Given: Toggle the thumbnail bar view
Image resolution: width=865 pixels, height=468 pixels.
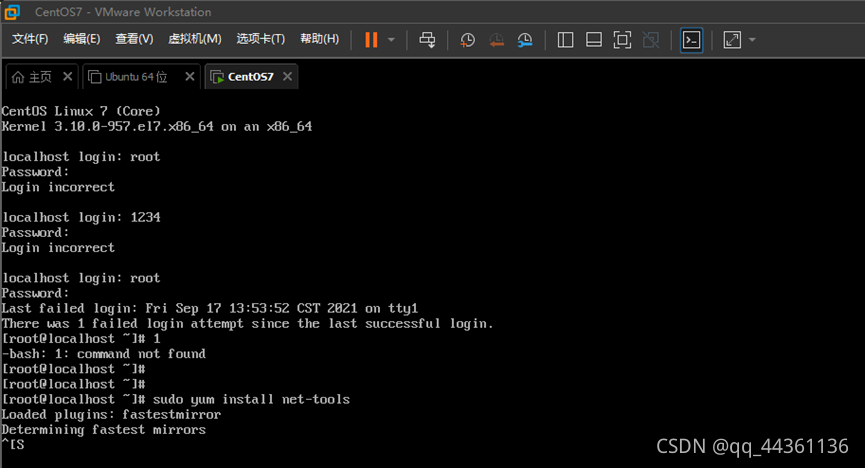Looking at the screenshot, I should [594, 40].
